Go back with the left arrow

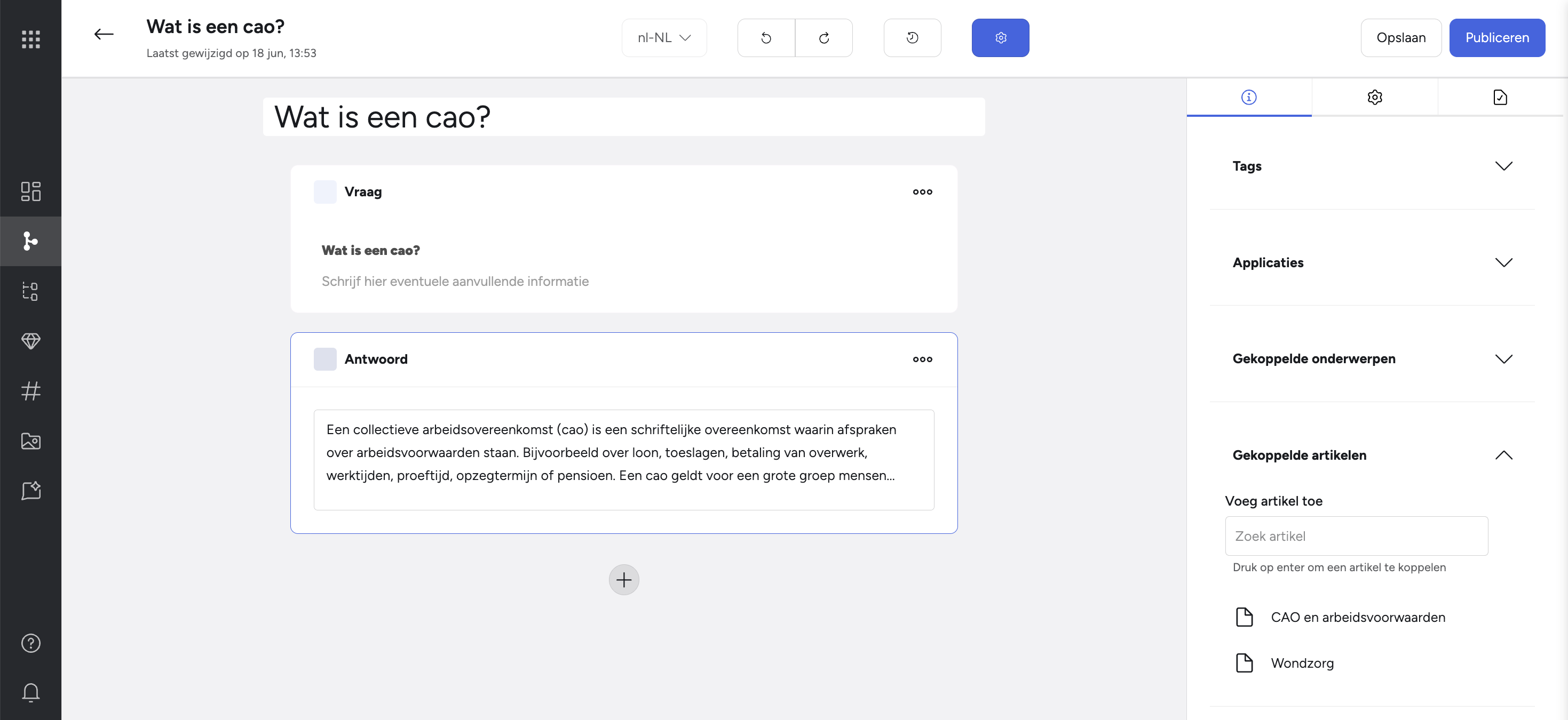[104, 35]
